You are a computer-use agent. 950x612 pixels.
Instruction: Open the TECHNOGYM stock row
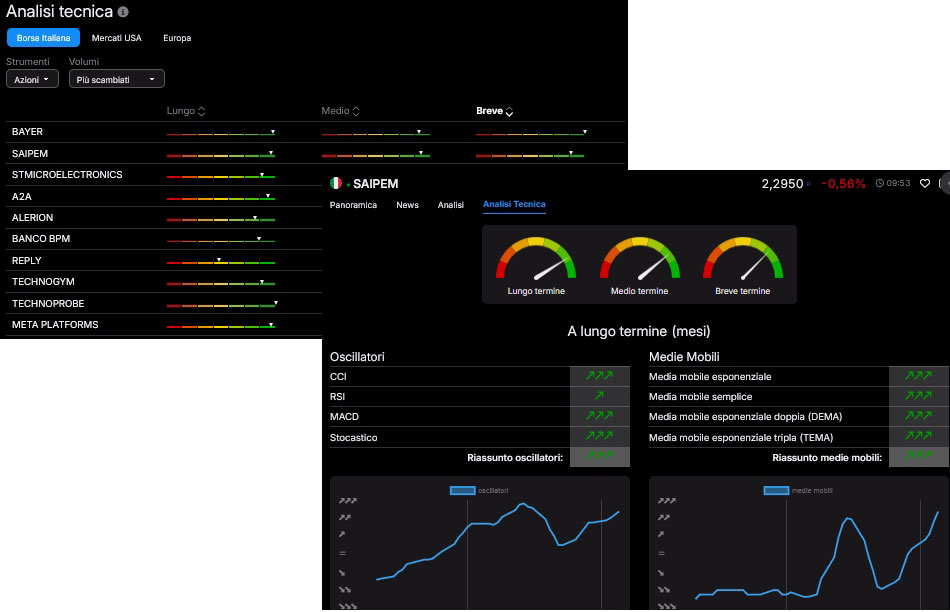pos(164,282)
